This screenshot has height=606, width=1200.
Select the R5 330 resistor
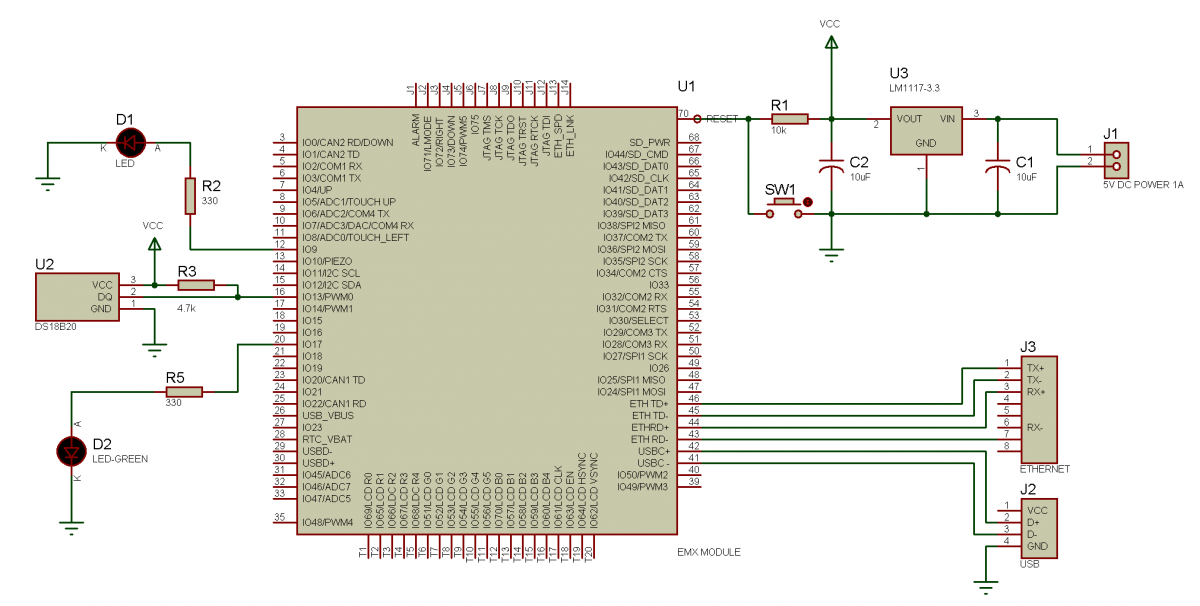(x=184, y=391)
